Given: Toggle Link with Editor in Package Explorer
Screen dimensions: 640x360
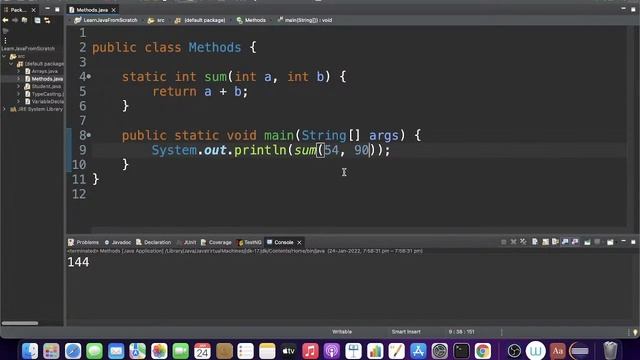Looking at the screenshot, I should 47,20.
